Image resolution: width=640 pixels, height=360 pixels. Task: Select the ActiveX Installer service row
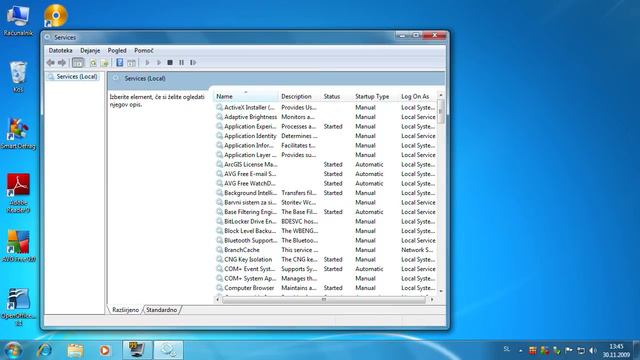click(x=325, y=107)
